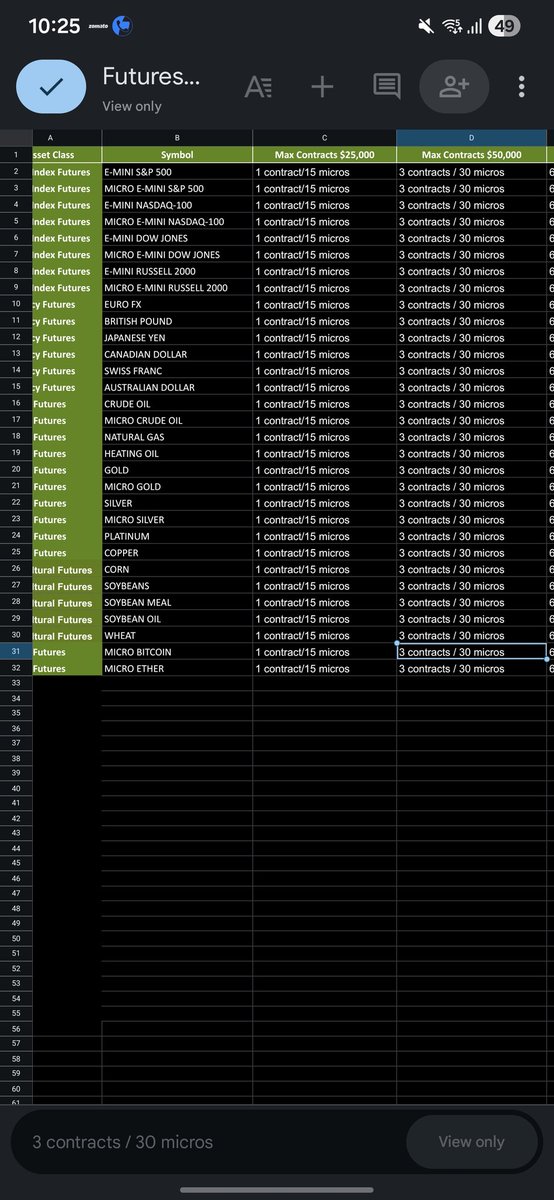Tap the Zomato notification icon
The width and height of the screenshot is (554, 1200).
click(99, 26)
